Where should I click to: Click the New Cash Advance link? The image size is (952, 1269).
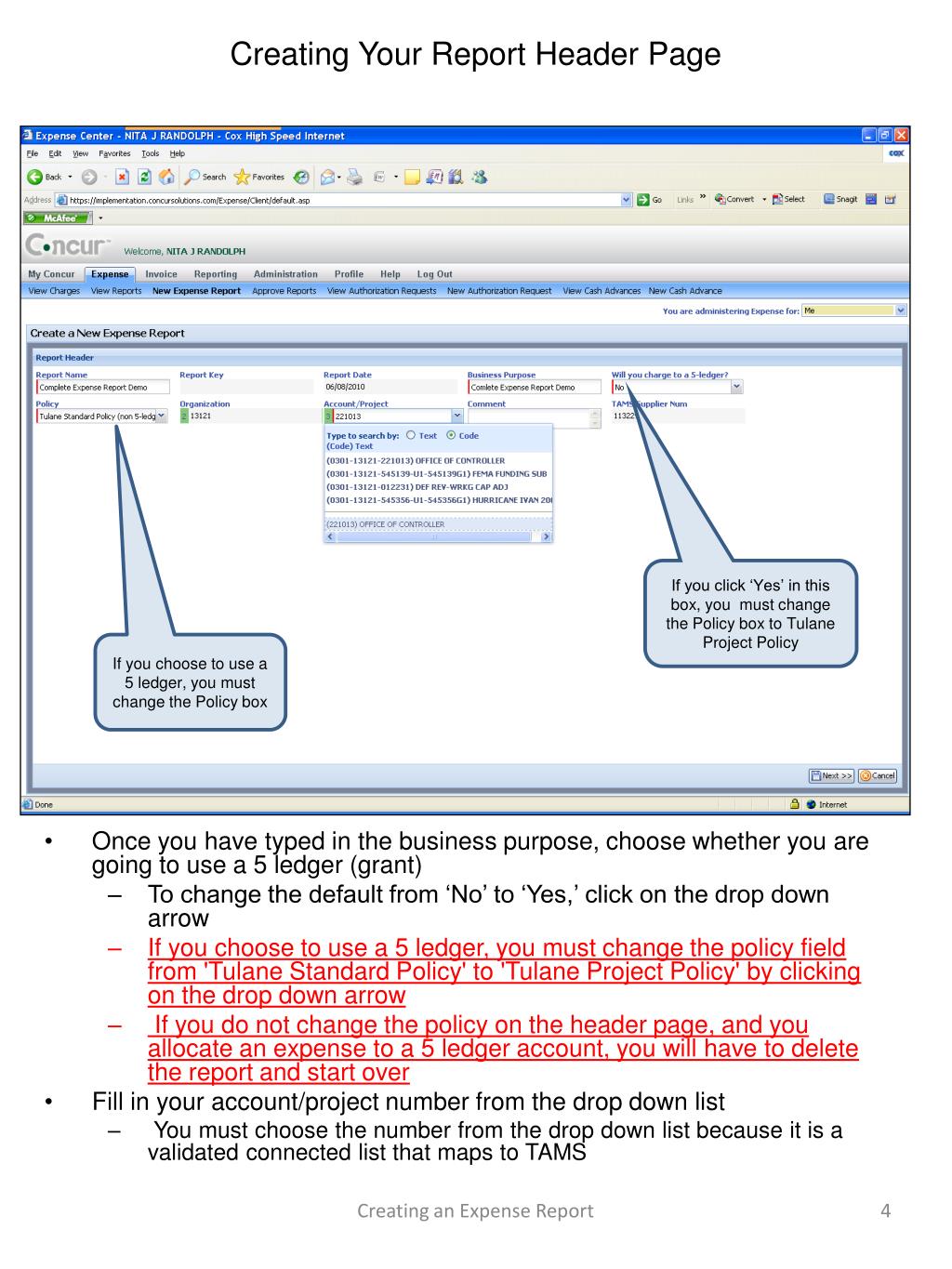(685, 291)
